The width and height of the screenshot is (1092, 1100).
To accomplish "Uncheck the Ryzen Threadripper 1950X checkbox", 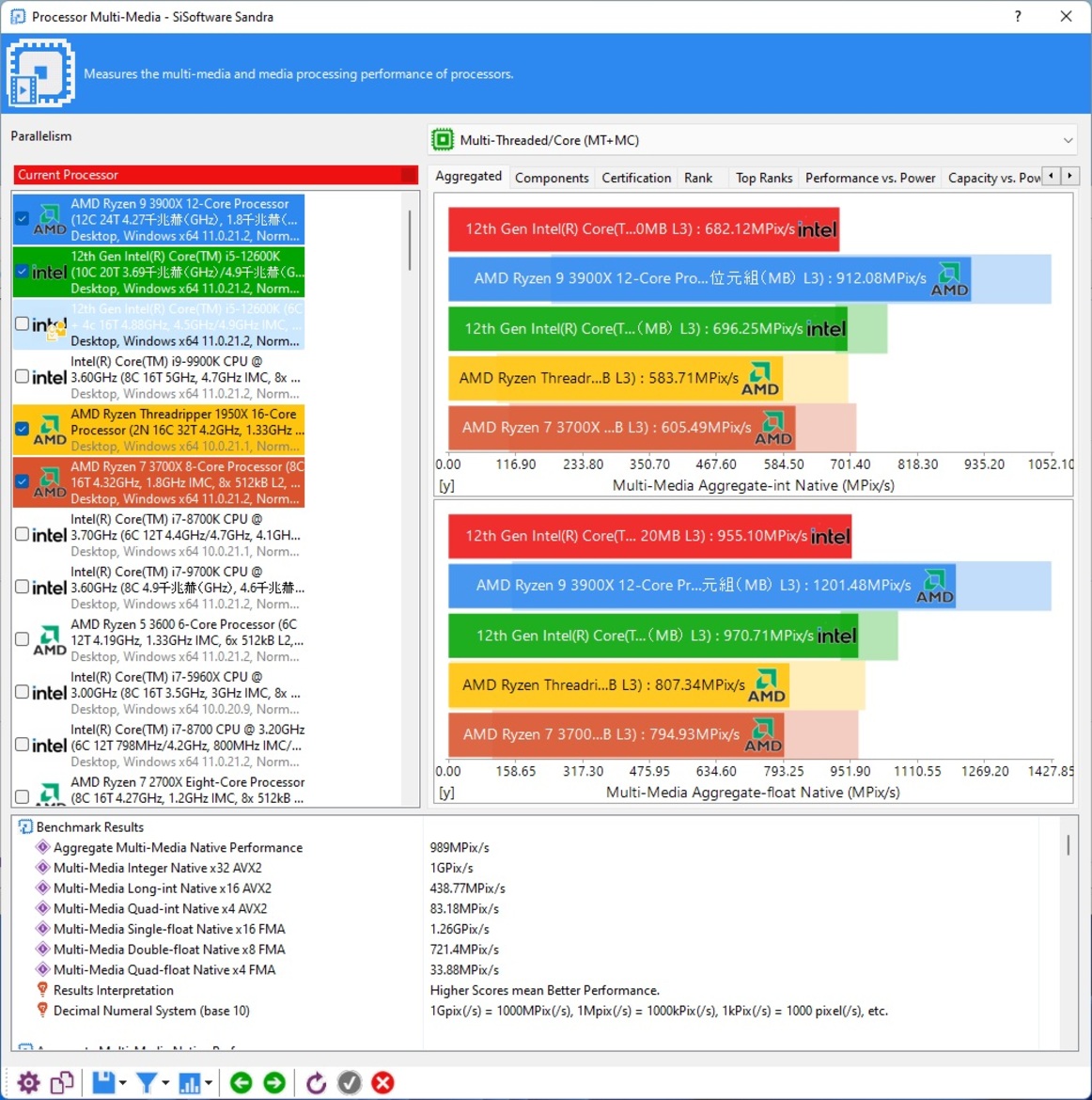I will point(22,429).
